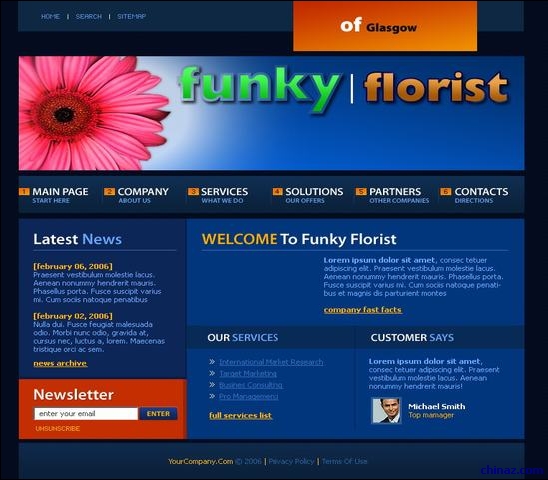
Task: Open the Sitemap link in top bar
Action: 131,16
